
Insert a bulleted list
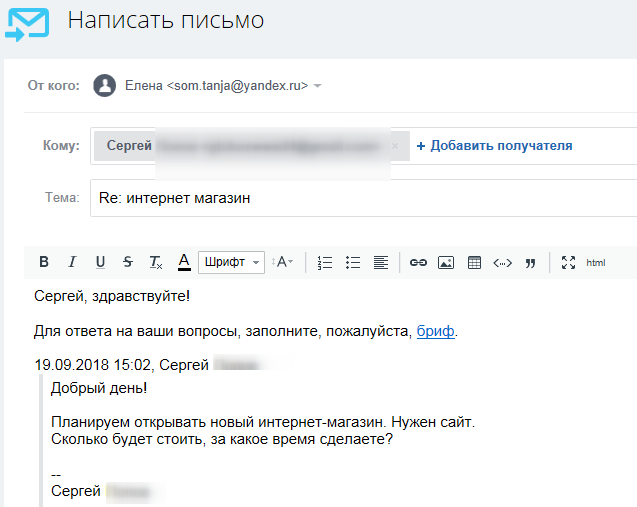353,262
